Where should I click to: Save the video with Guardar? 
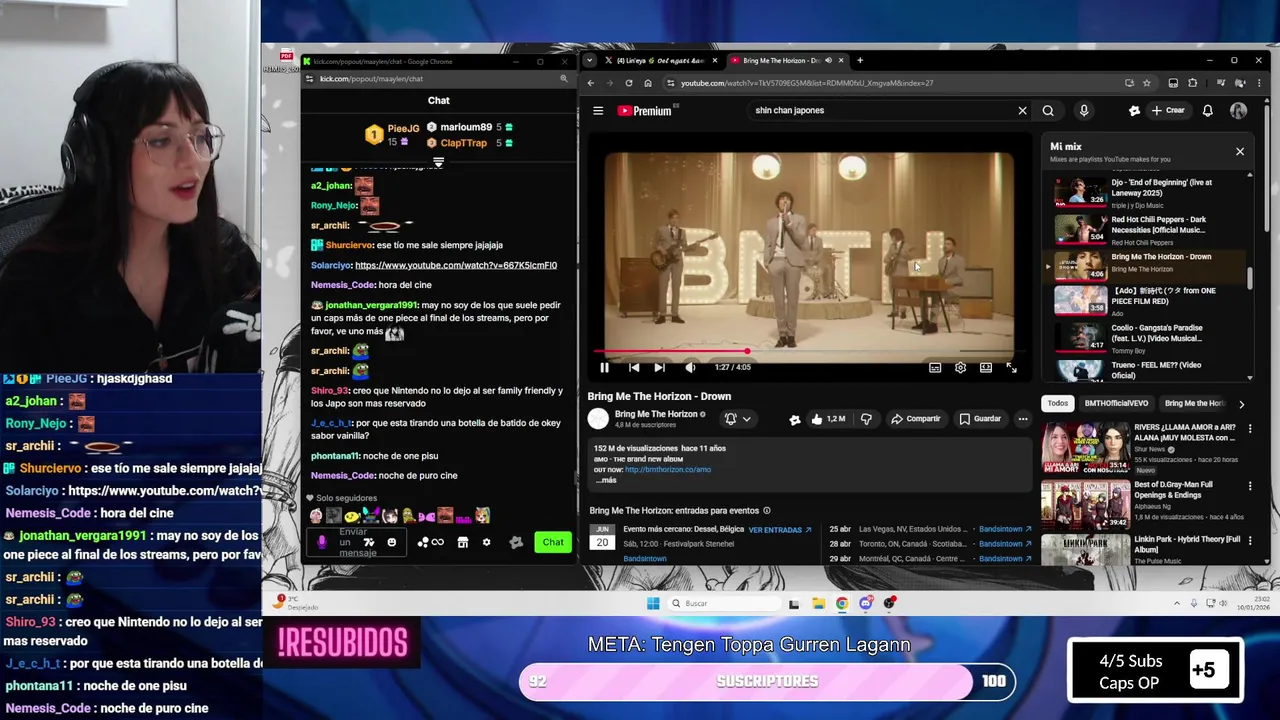click(x=980, y=419)
